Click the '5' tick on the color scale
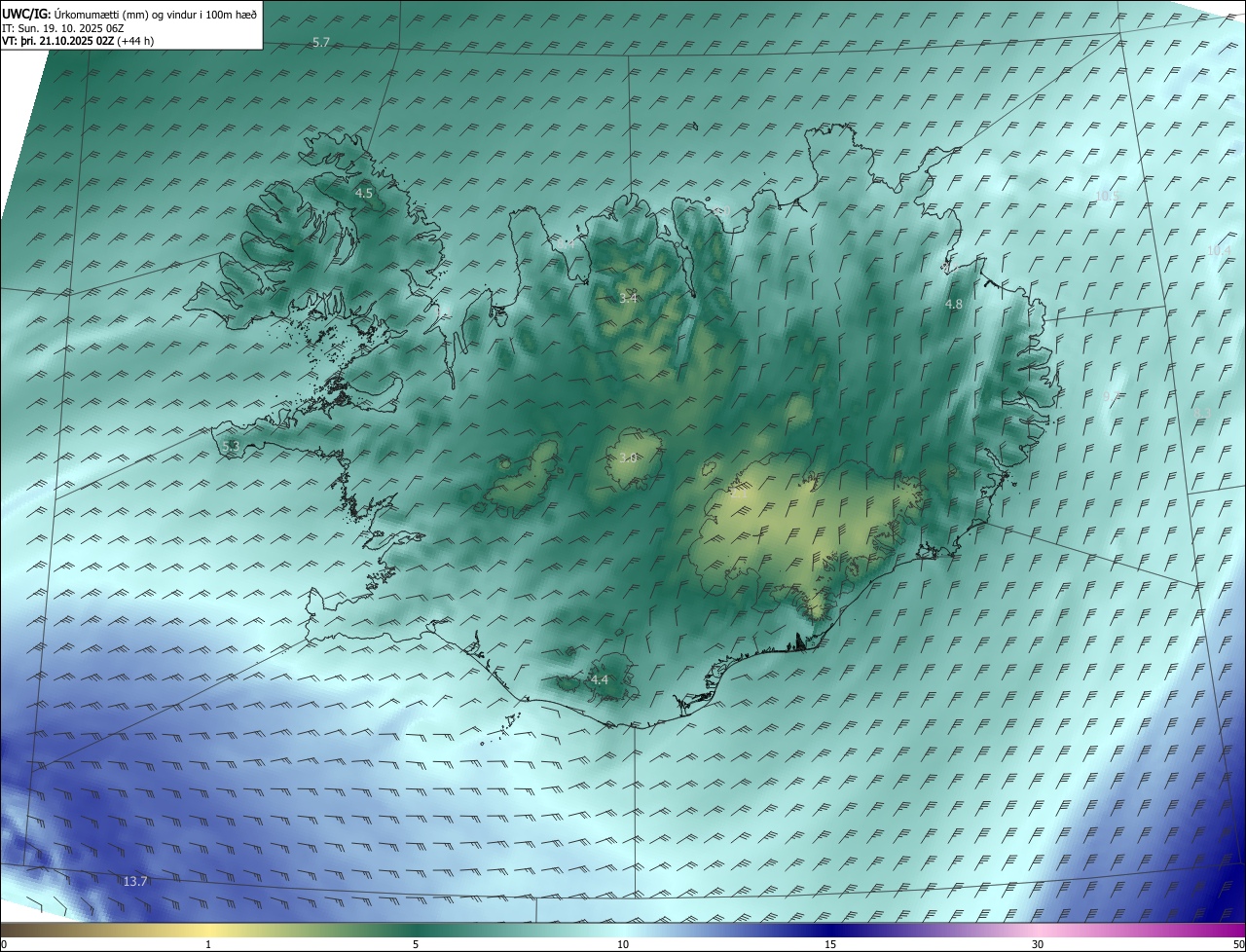 click(416, 944)
